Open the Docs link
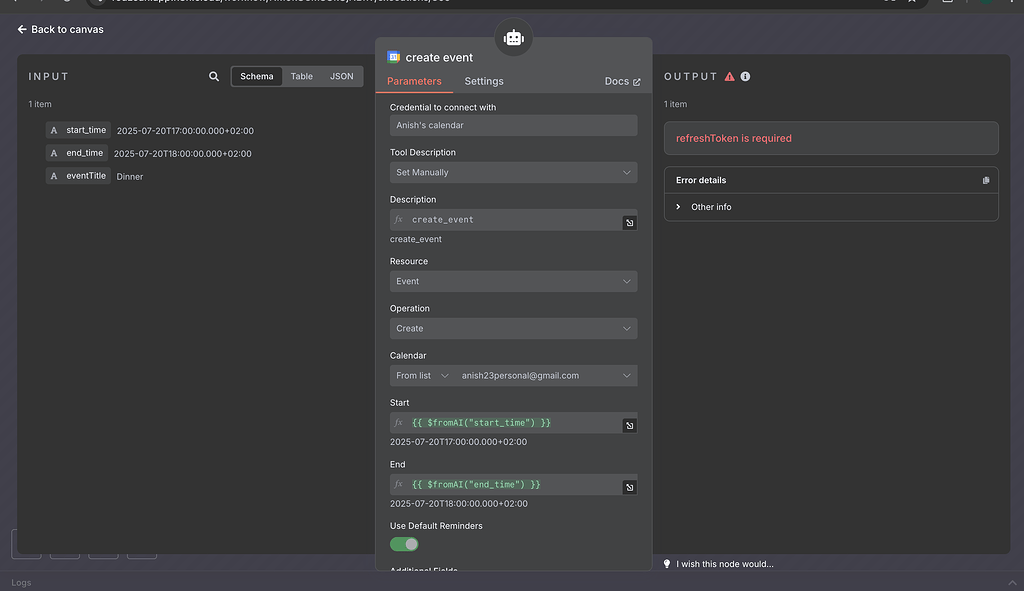The height and width of the screenshot is (591, 1024). [622, 81]
